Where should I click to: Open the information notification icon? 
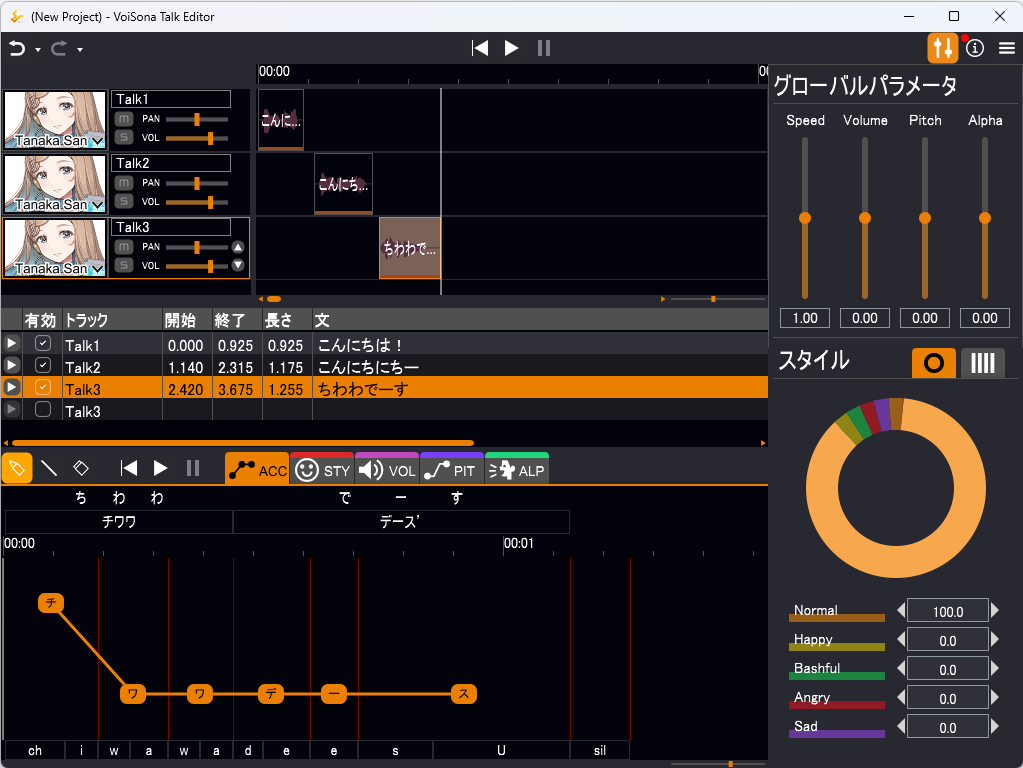[975, 48]
